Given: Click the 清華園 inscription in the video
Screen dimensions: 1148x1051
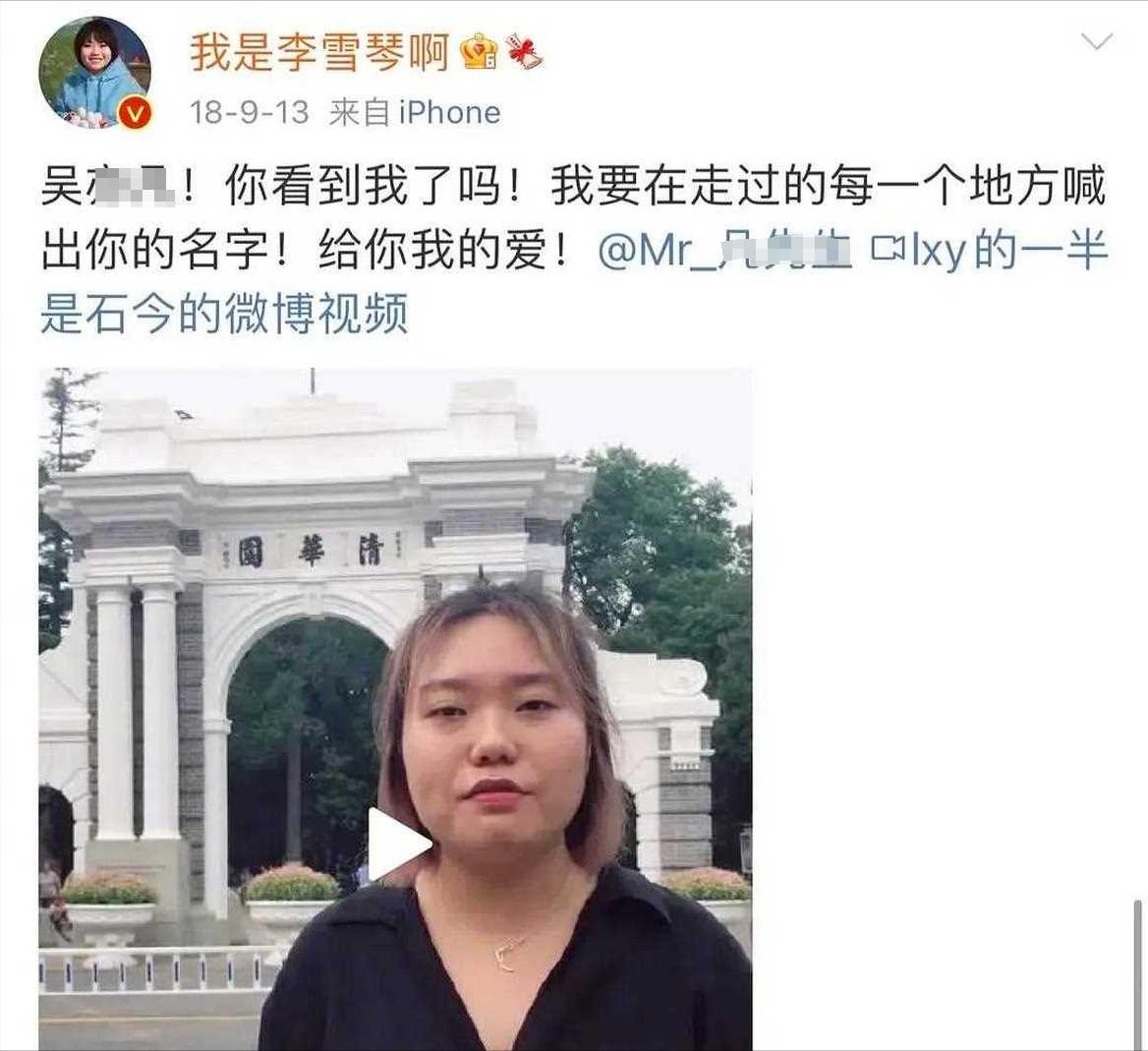Looking at the screenshot, I should coord(311,551).
